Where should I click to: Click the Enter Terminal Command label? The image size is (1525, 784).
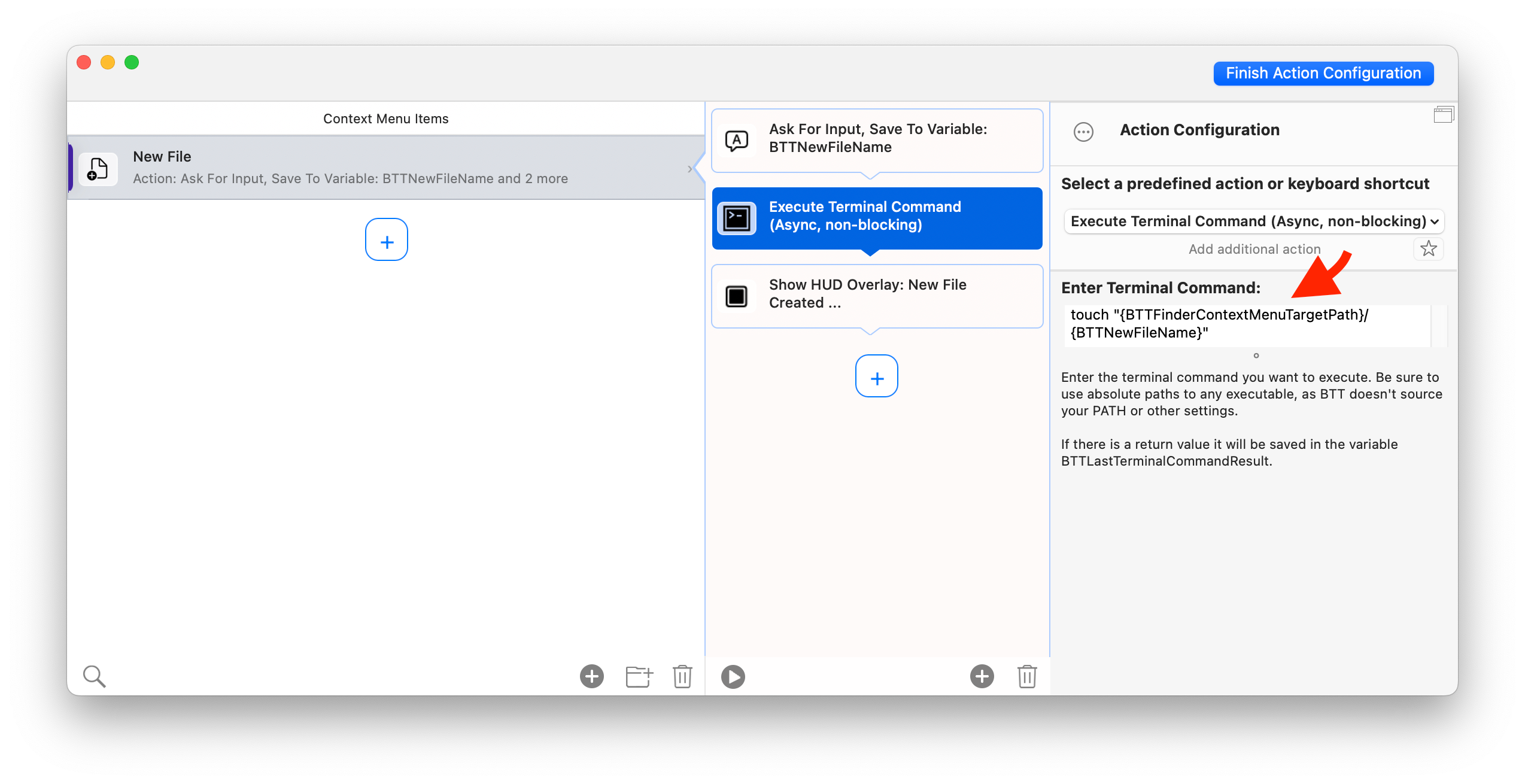click(1161, 288)
